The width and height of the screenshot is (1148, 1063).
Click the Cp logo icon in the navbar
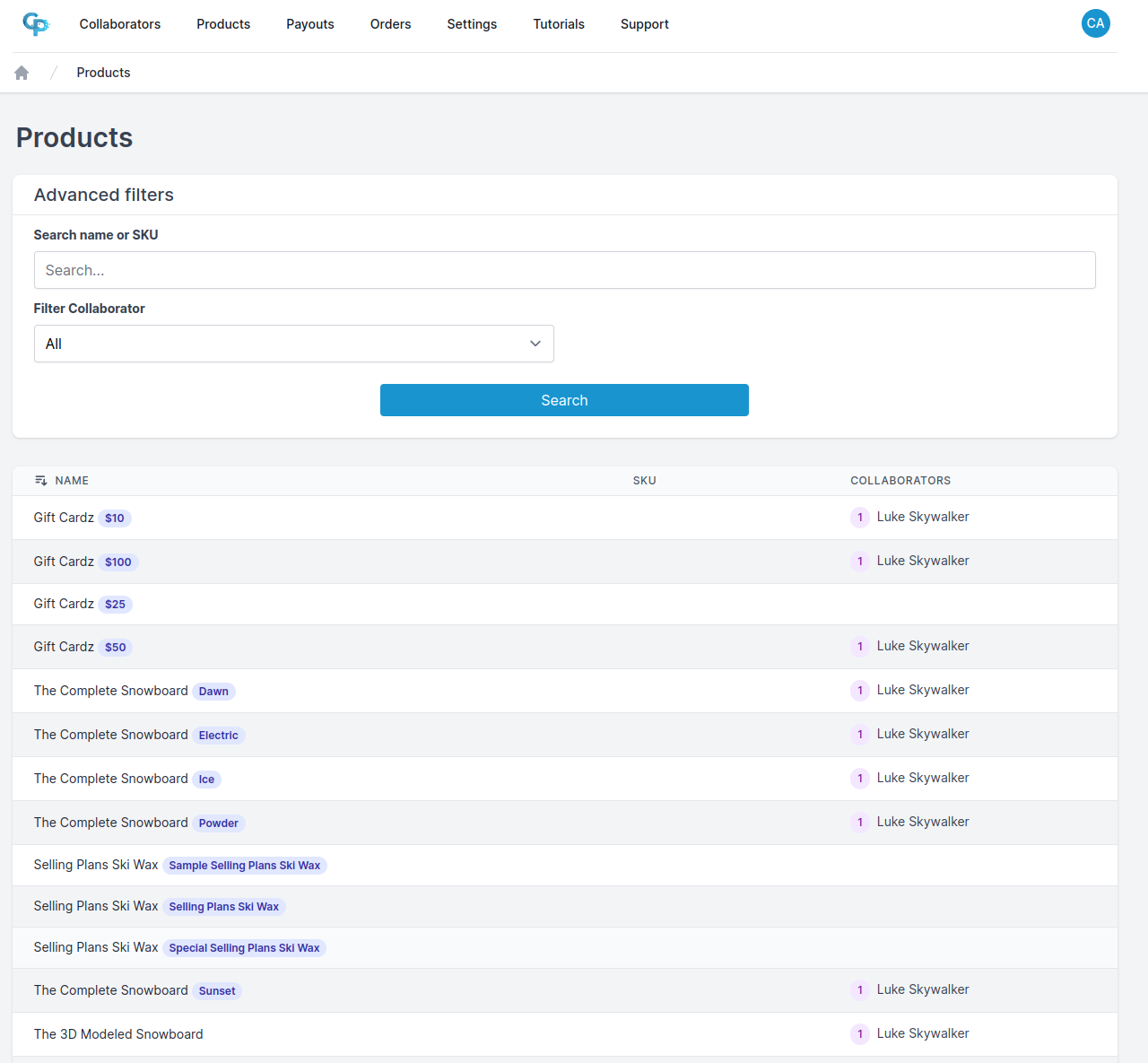point(36,24)
